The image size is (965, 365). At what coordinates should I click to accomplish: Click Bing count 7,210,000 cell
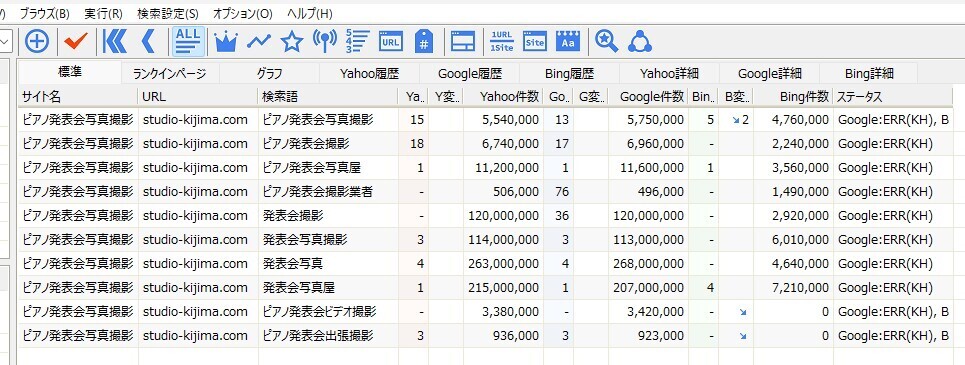[793, 288]
